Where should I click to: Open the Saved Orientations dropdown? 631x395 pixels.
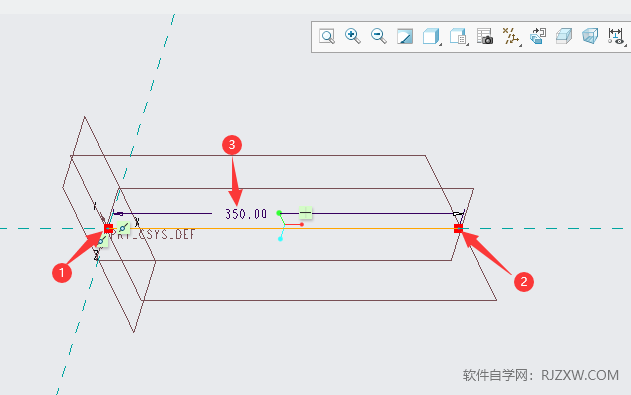(x=459, y=36)
